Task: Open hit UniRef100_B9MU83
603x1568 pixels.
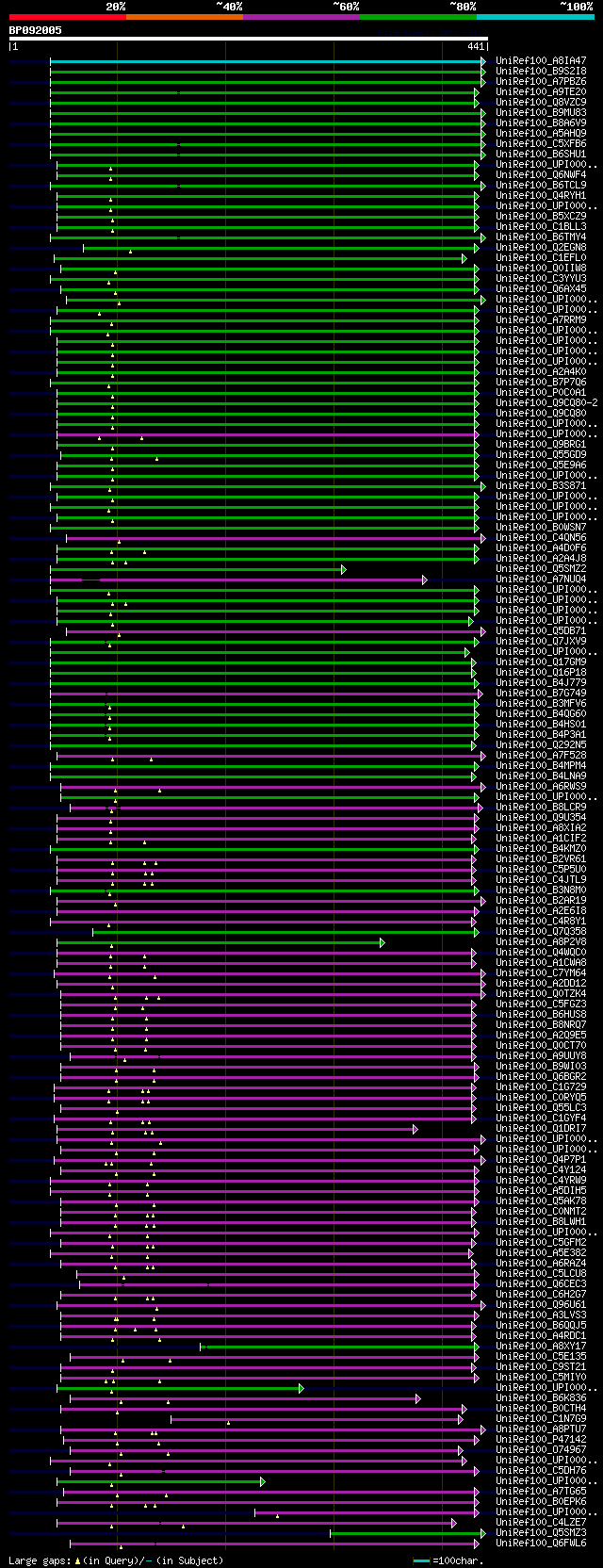Action: 541,113
